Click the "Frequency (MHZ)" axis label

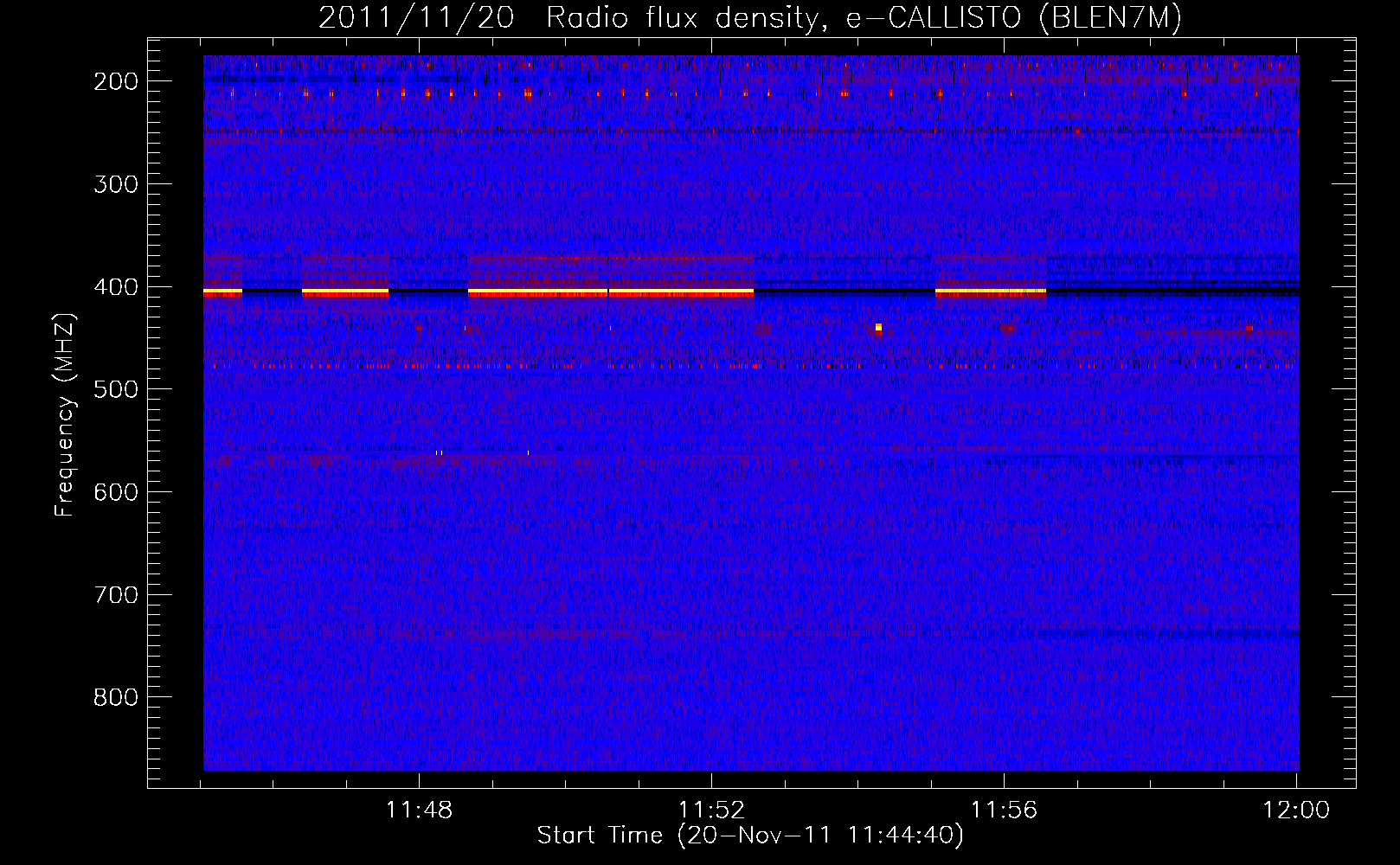65,415
